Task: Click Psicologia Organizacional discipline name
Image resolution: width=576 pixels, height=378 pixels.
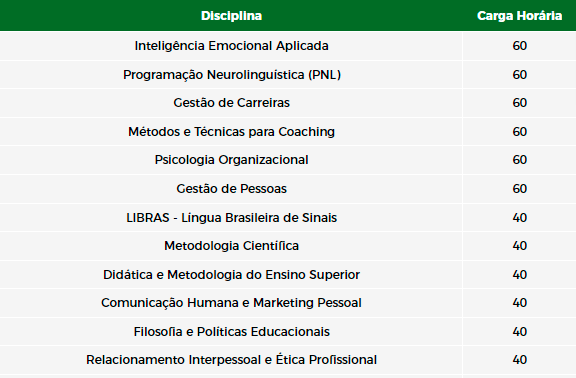Action: (x=231, y=160)
